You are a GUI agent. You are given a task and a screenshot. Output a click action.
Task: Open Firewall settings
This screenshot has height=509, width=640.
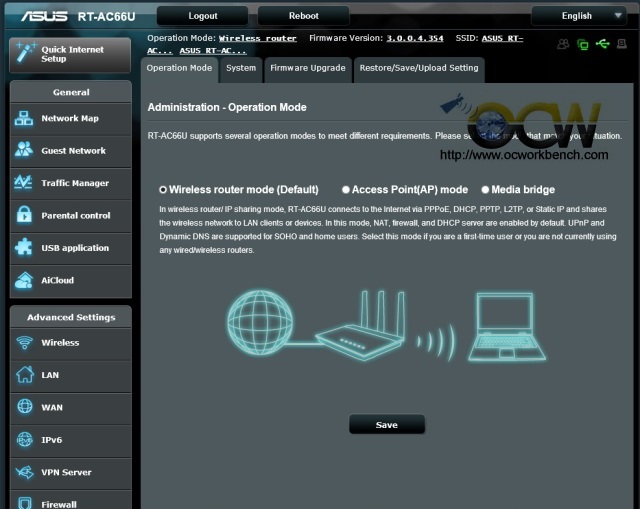pos(71,500)
